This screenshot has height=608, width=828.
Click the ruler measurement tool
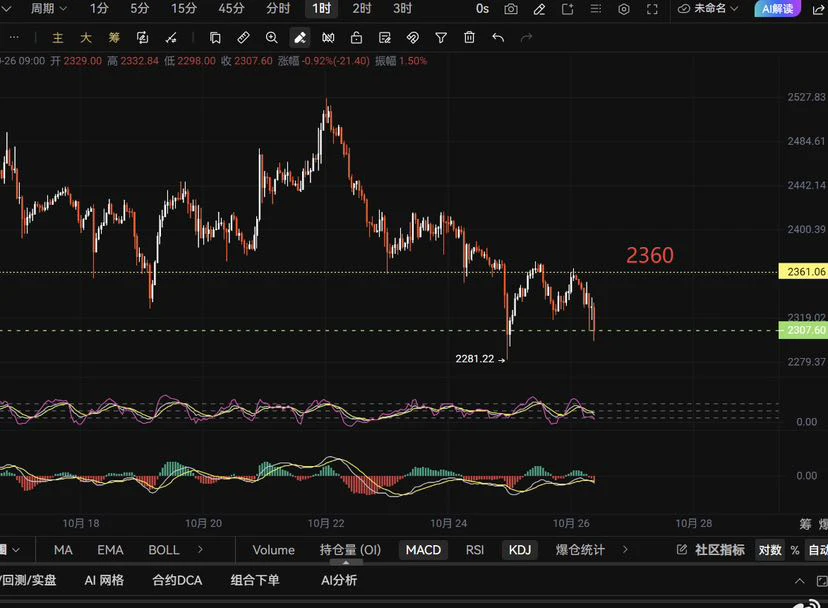[243, 38]
